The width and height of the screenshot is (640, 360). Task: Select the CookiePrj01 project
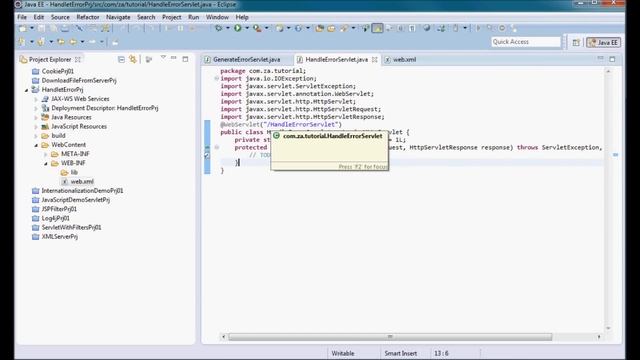(58, 71)
